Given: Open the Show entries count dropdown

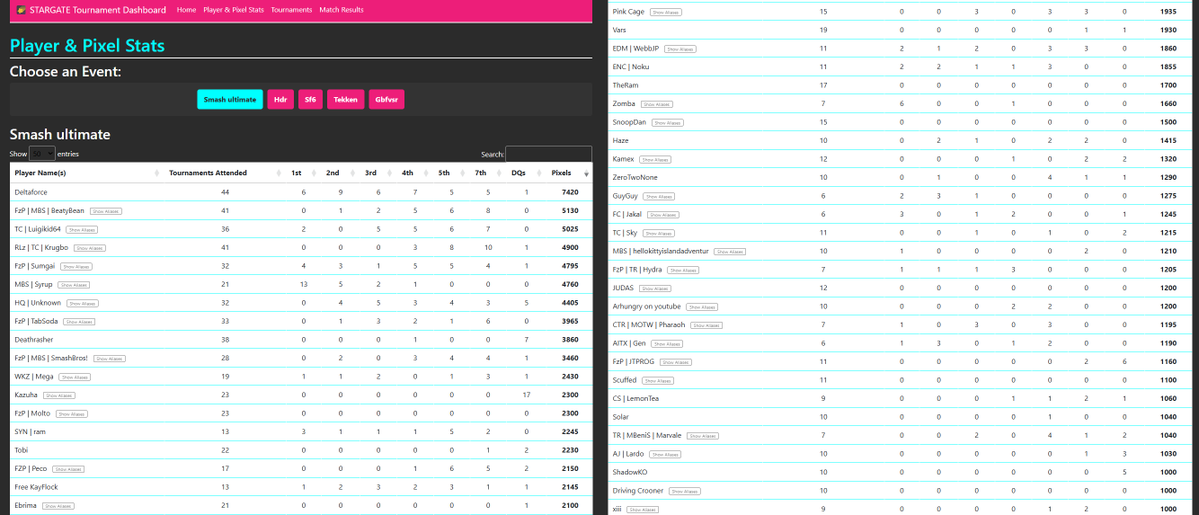Looking at the screenshot, I should 42,154.
